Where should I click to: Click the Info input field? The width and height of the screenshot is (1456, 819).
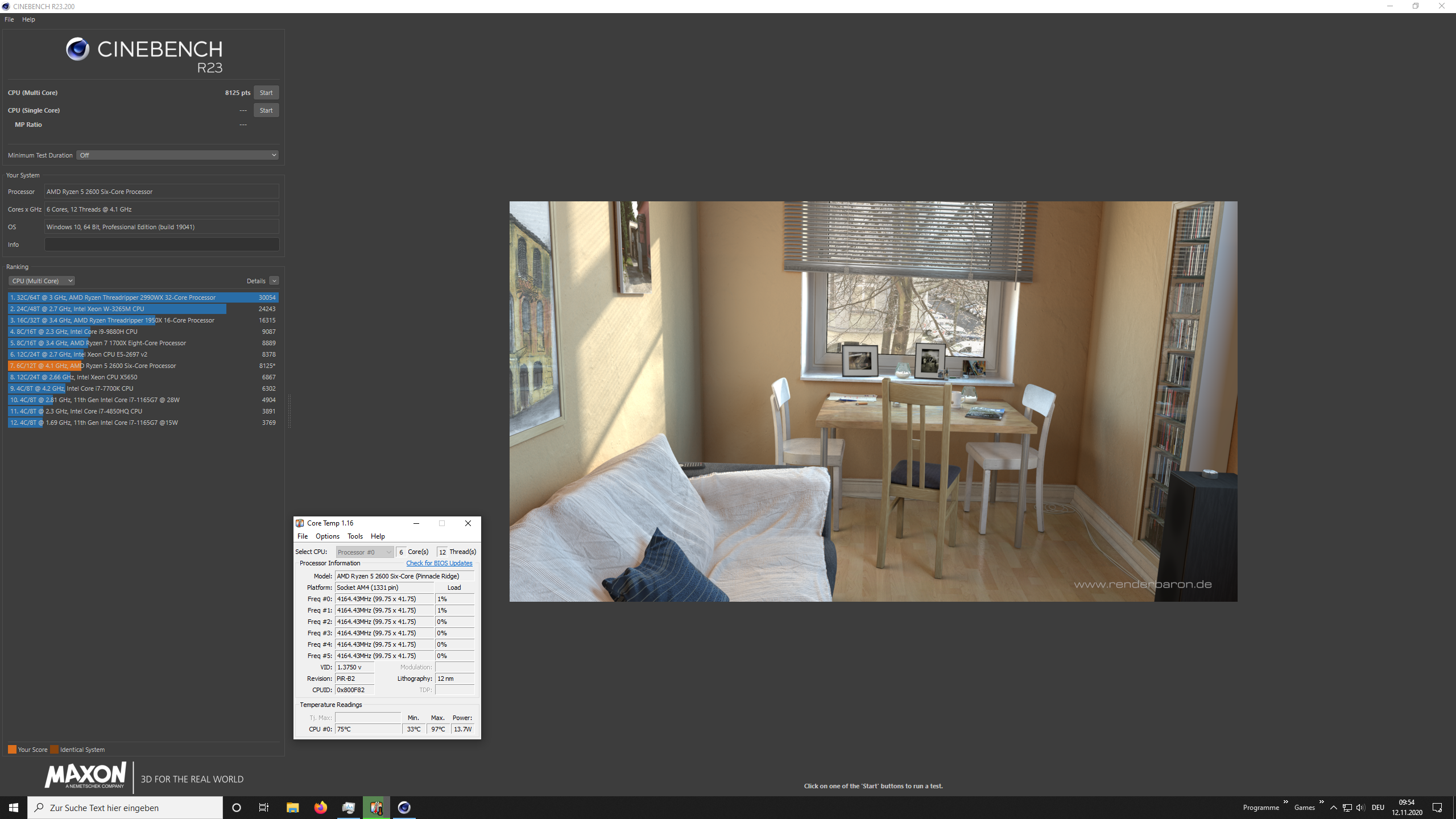pyautogui.click(x=162, y=245)
